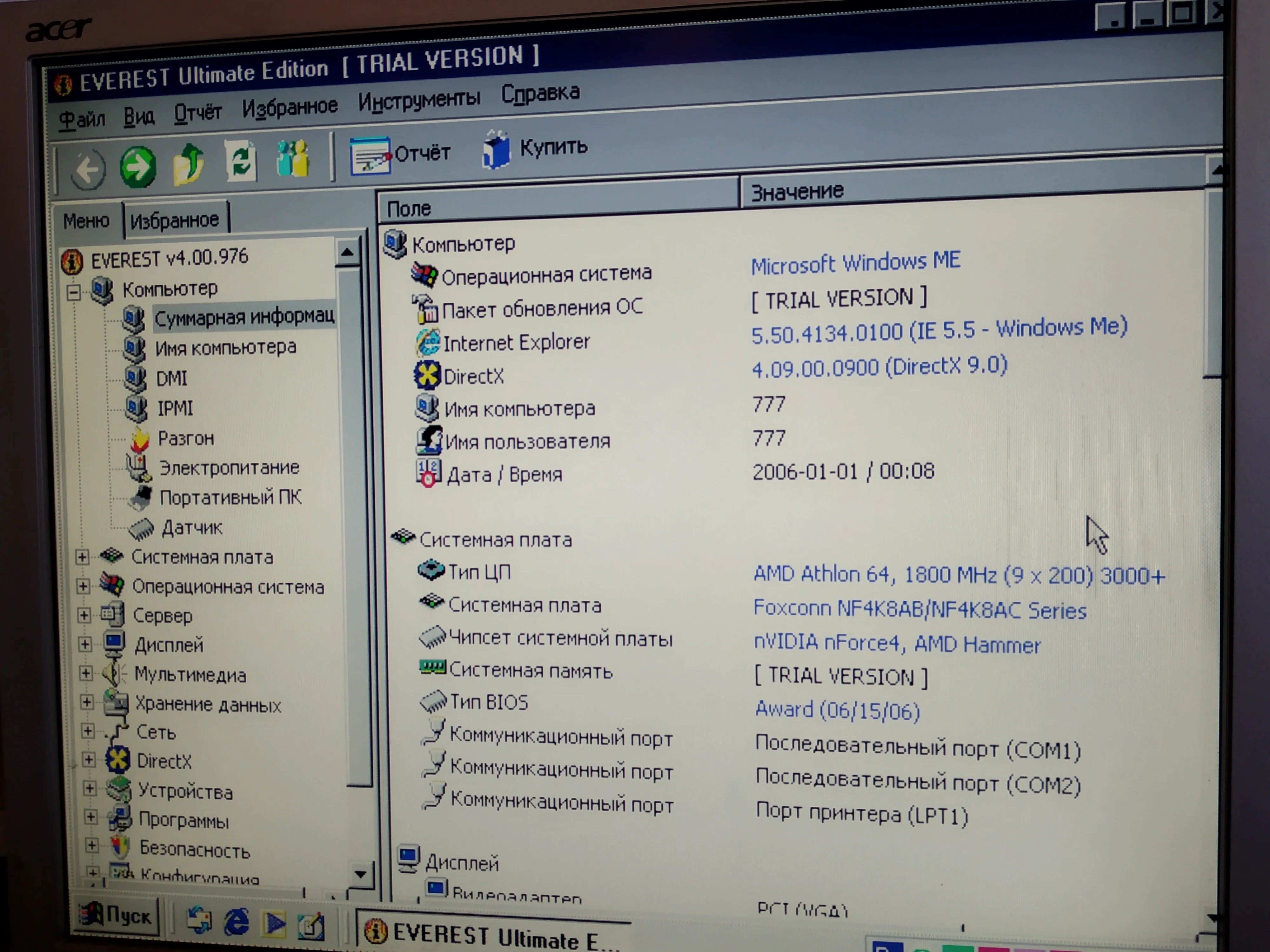Image resolution: width=1270 pixels, height=952 pixels.
Task: Click the Refresh toolbar icon
Action: pos(241,161)
